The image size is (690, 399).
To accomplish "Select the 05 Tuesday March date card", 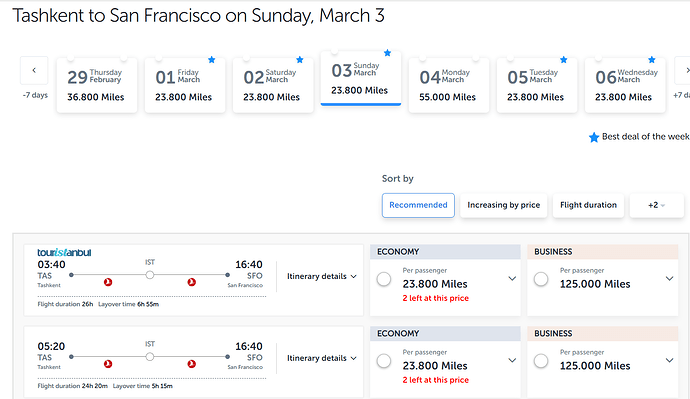I will coord(537,85).
